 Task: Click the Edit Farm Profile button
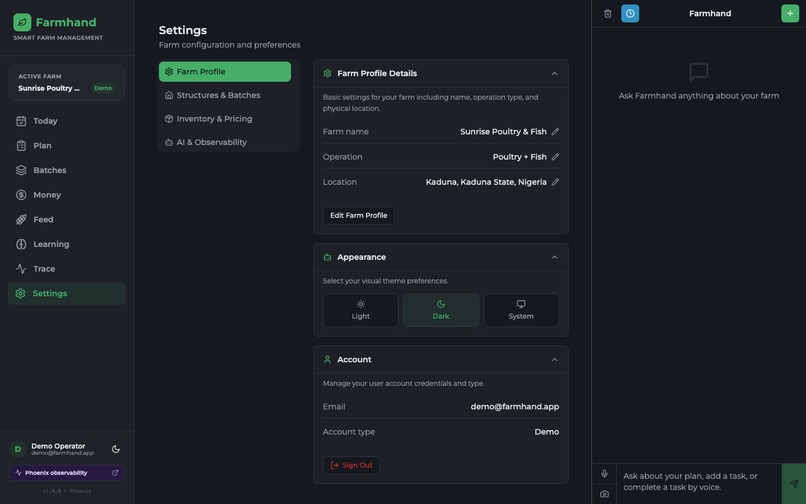click(x=358, y=215)
